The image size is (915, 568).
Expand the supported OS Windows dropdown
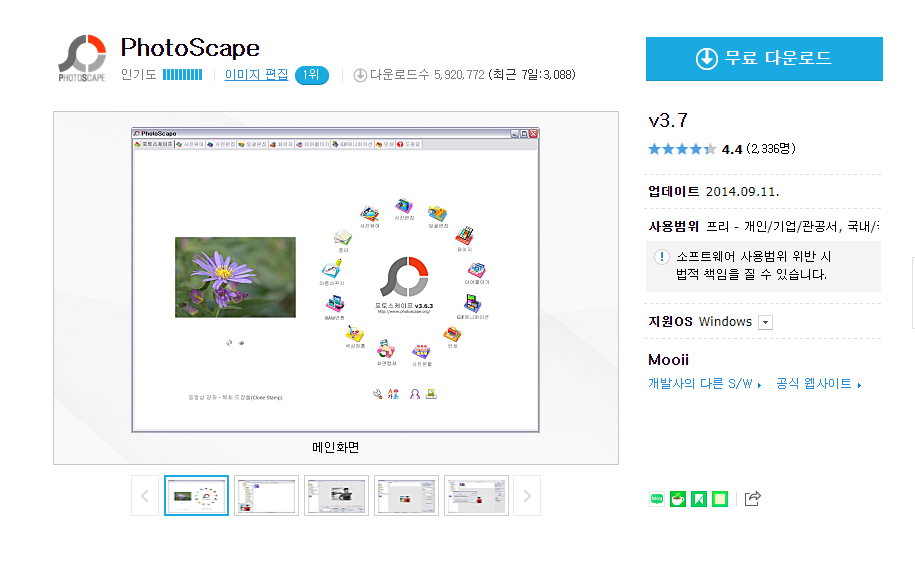pyautogui.click(x=765, y=322)
